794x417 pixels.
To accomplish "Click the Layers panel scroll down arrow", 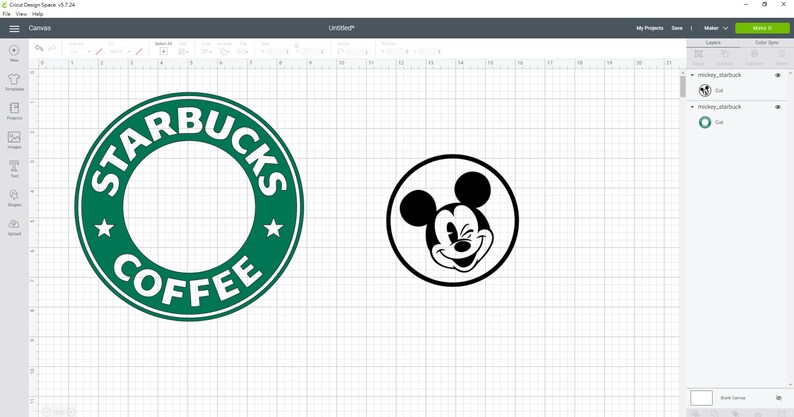I will [790, 385].
